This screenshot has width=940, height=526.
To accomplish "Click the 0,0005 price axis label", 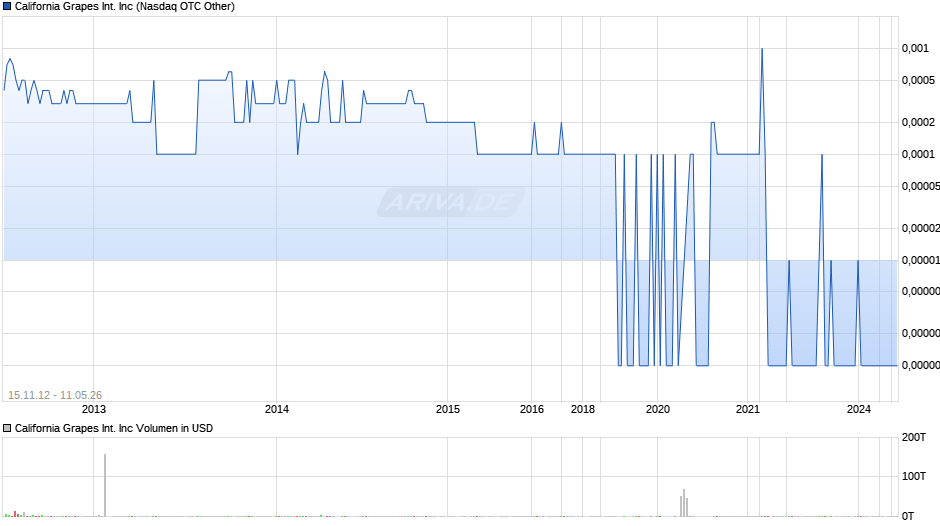I will pos(918,80).
